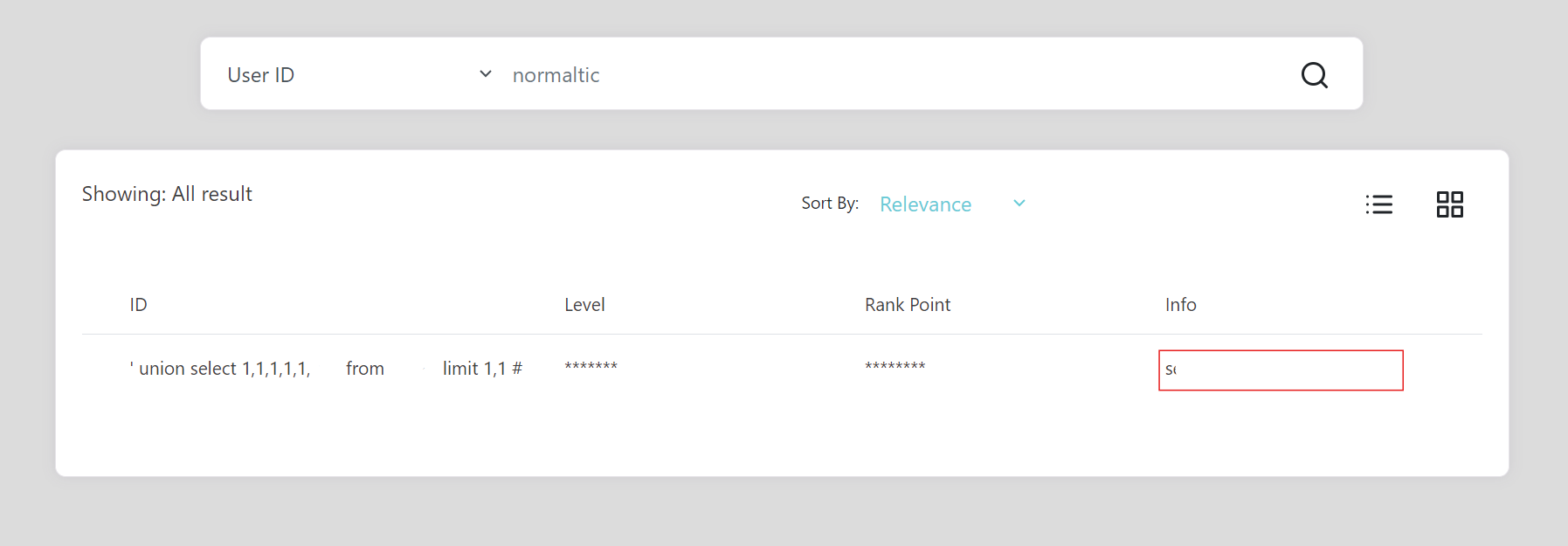Image resolution: width=1568 pixels, height=546 pixels.
Task: Expand the Sort By Relevance dropdown
Action: pos(952,204)
